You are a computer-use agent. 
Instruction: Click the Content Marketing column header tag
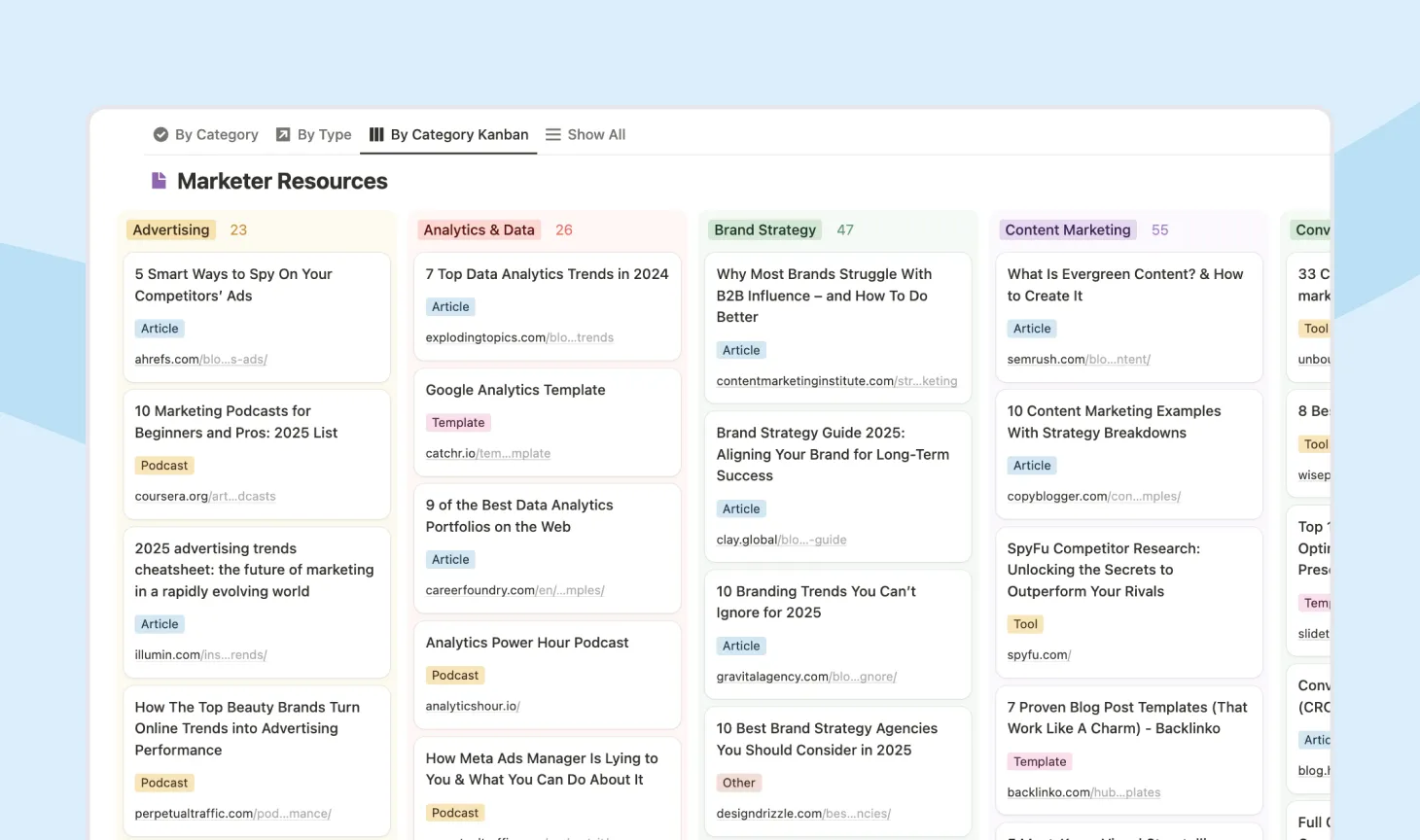point(1067,229)
